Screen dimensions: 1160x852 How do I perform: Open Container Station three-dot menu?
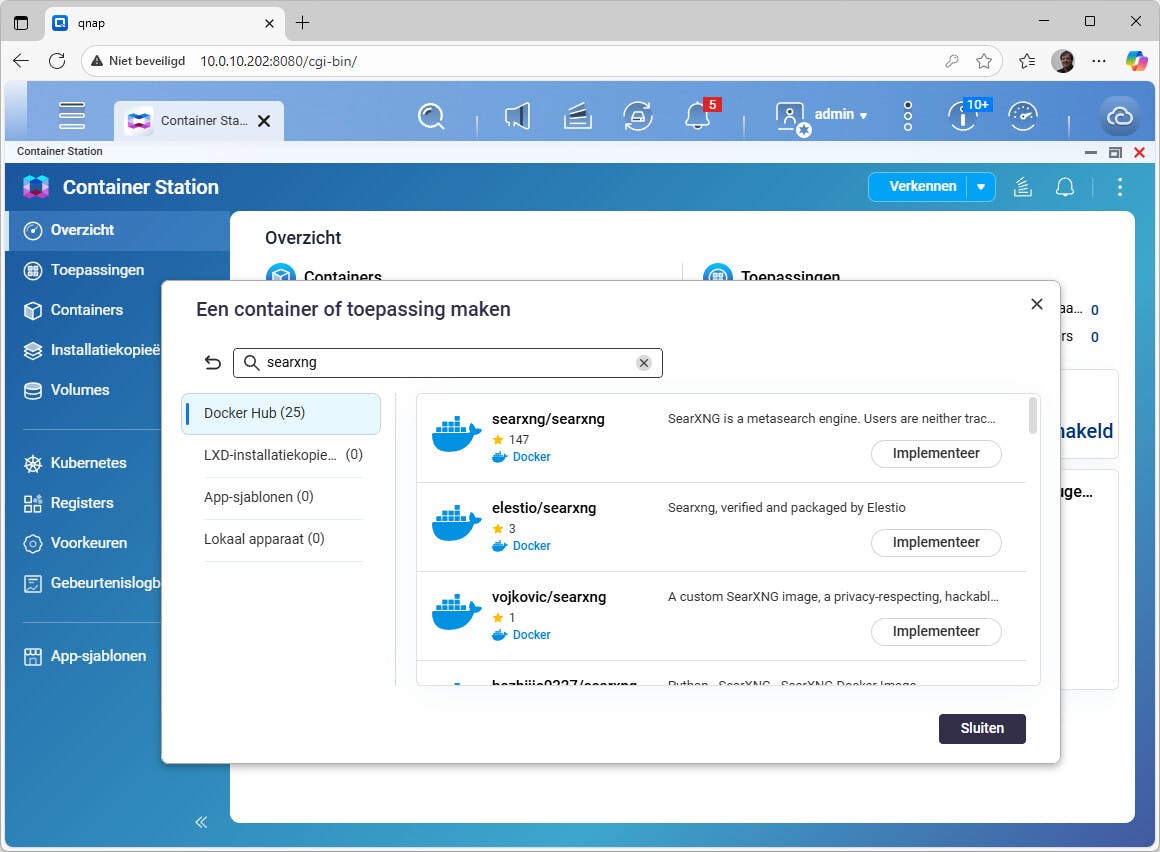[x=1120, y=186]
